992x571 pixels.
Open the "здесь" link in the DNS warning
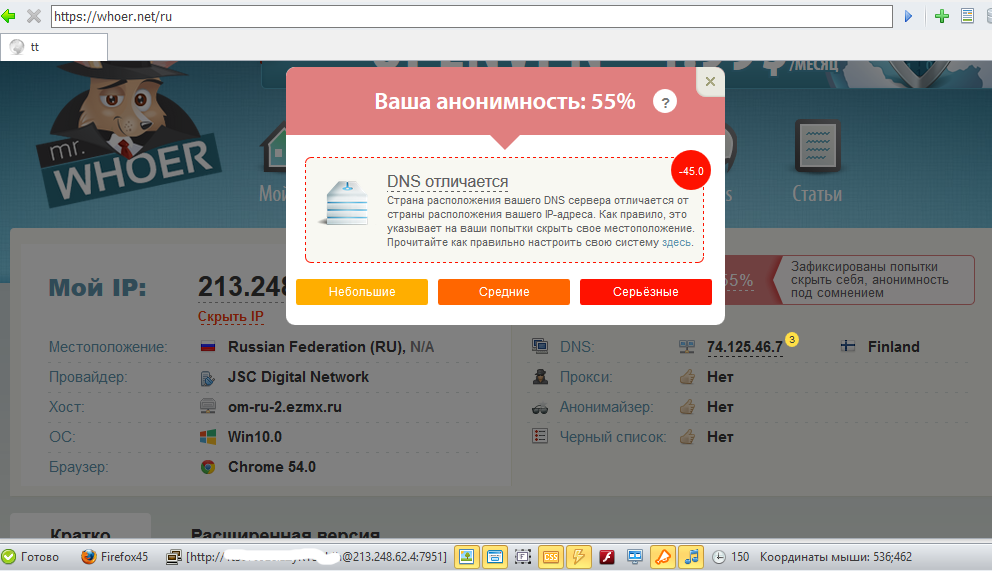[676, 243]
